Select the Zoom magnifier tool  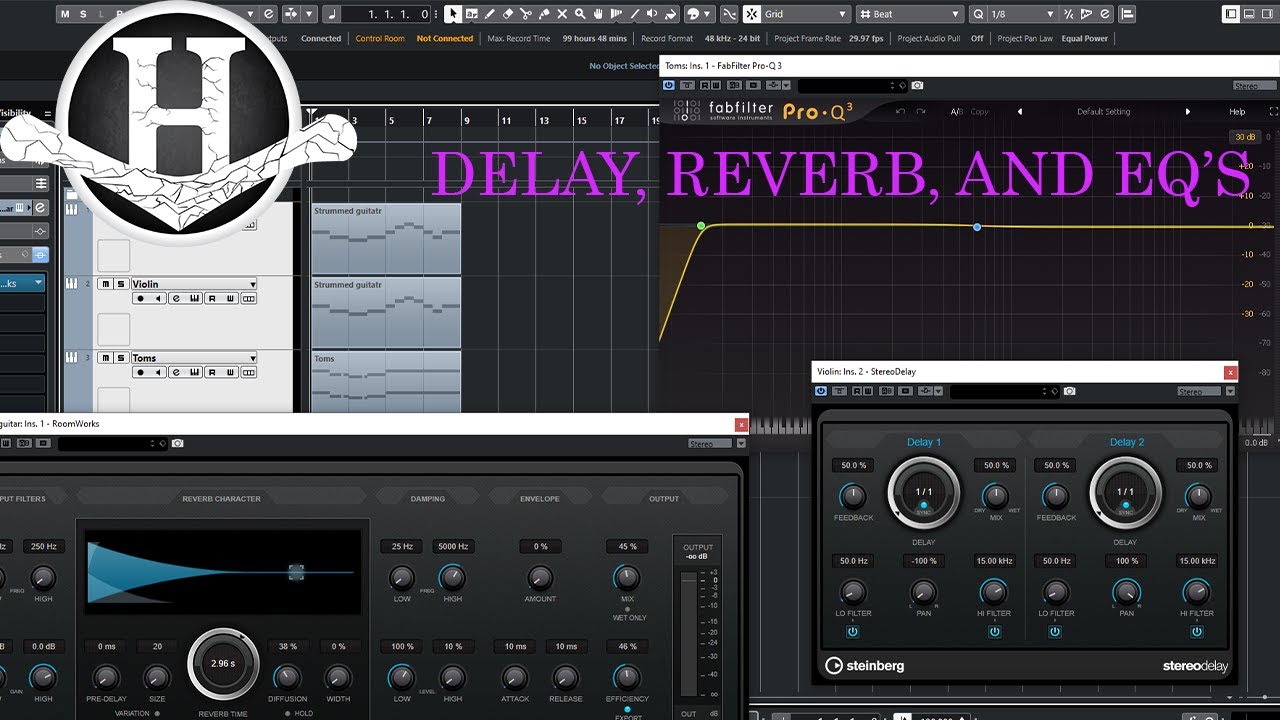[580, 14]
